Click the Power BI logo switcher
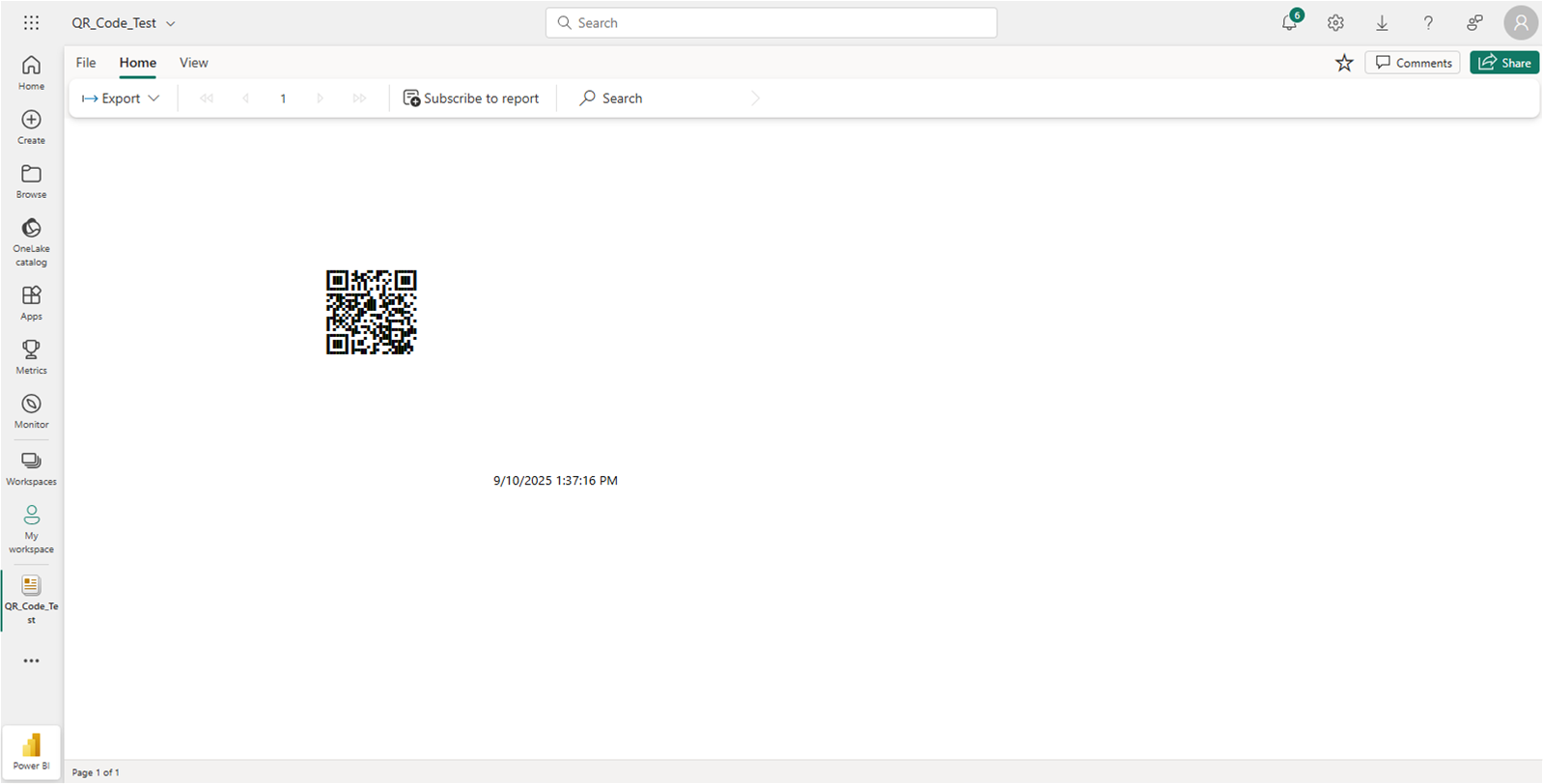Viewport: 1543px width, 784px height. pos(31,752)
